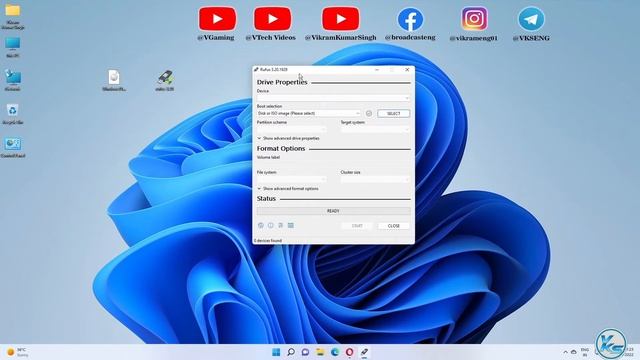Image resolution: width=640 pixels, height=360 pixels.
Task: Open the Device dropdown
Action: point(333,98)
